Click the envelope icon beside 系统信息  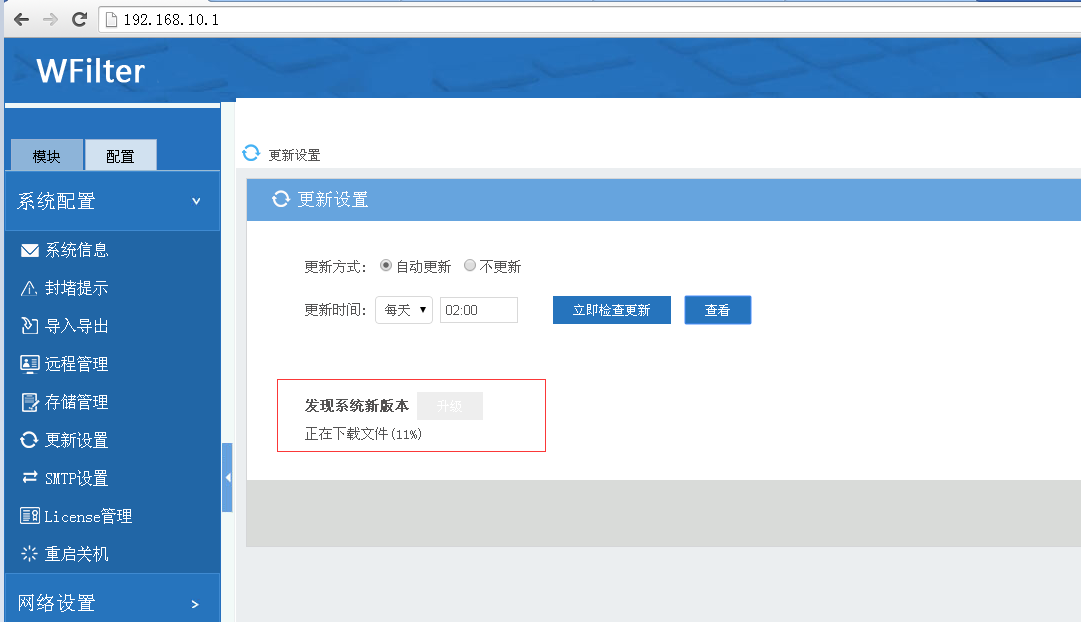(30, 250)
